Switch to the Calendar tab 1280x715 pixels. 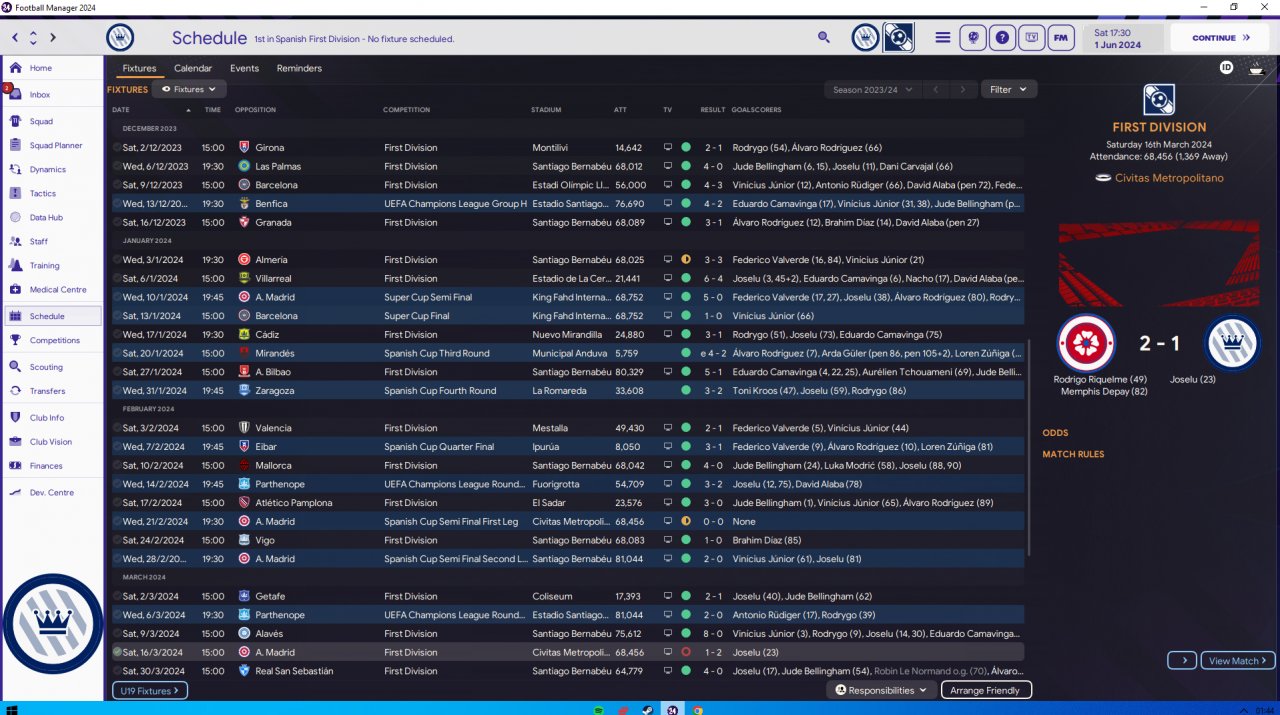pyautogui.click(x=193, y=68)
